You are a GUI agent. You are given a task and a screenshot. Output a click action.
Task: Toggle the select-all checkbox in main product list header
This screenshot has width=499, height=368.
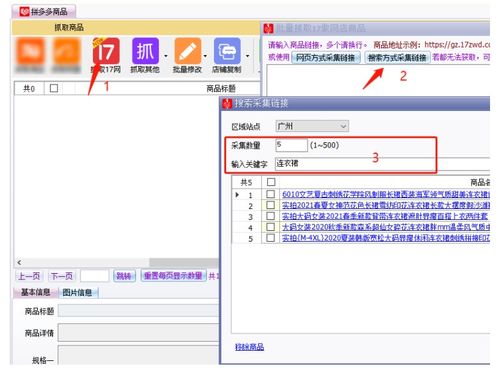54,88
